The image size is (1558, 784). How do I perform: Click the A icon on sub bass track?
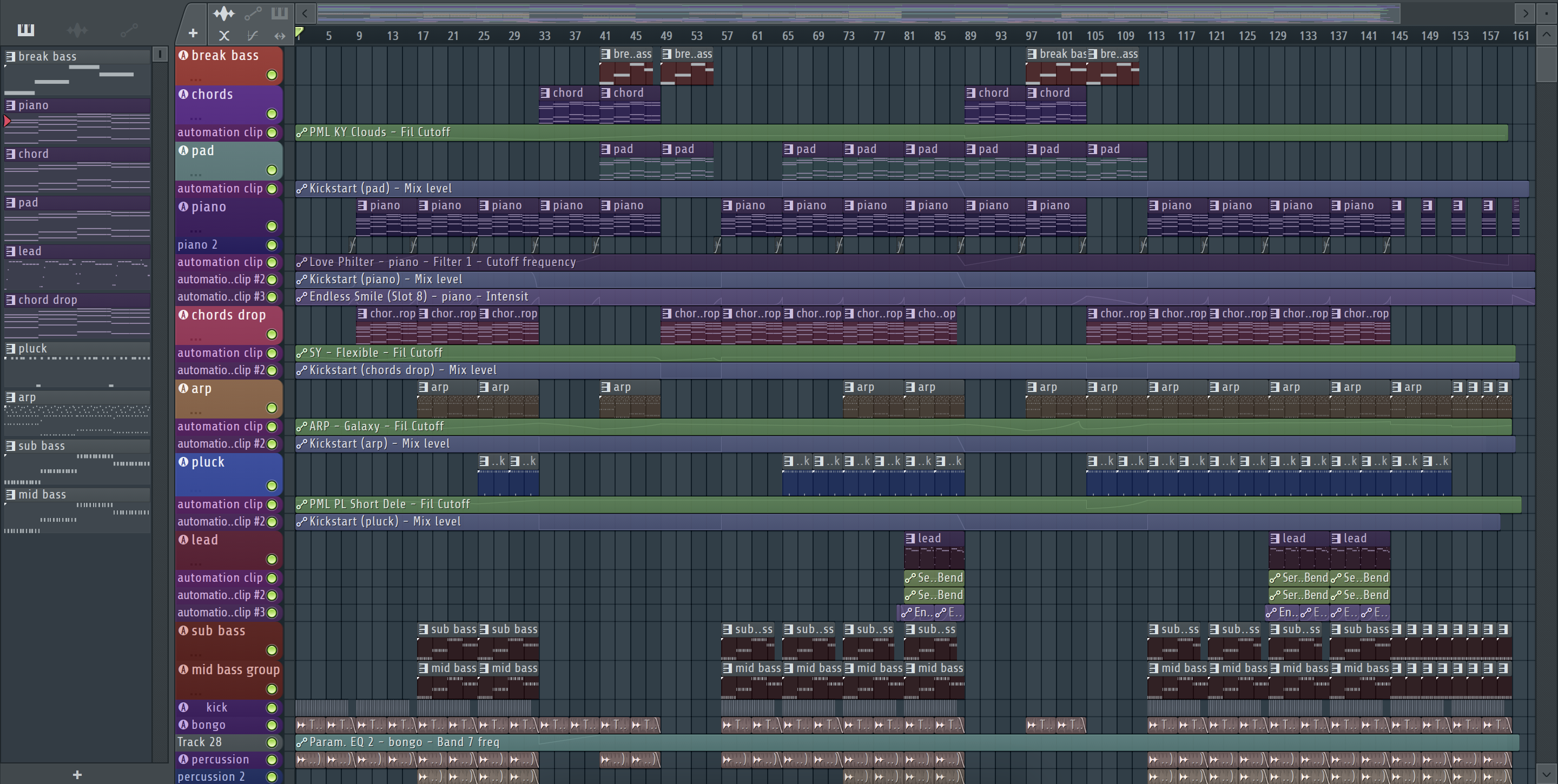(183, 630)
